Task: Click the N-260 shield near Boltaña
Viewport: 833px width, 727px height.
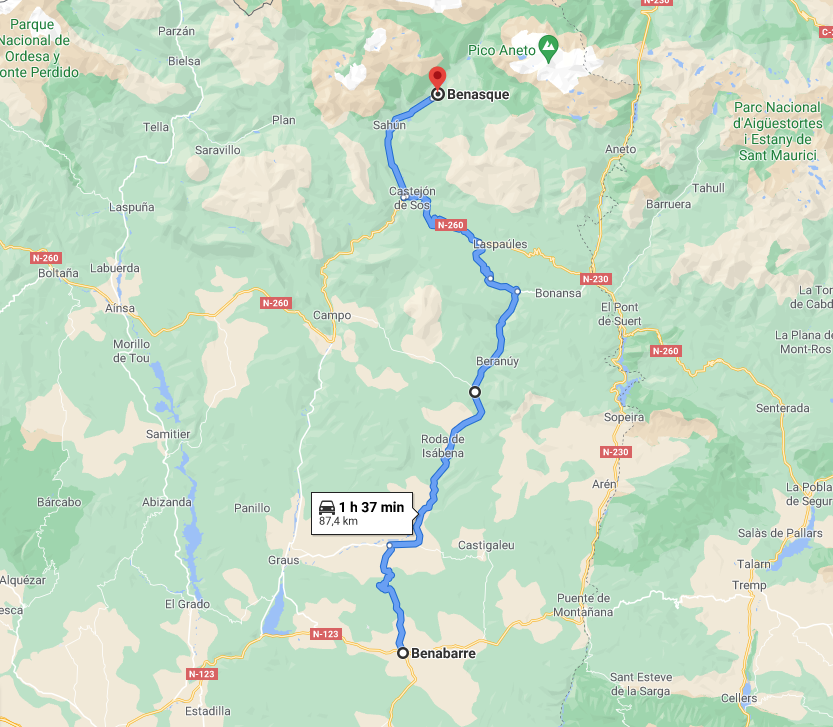Action: [46, 258]
